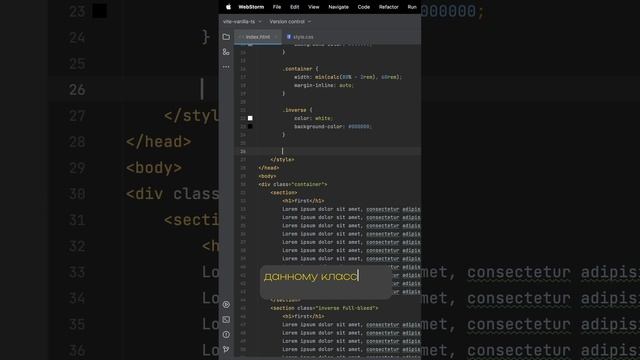The height and width of the screenshot is (360, 640).
Task: Open the Git tool window icon
Action: [226, 349]
